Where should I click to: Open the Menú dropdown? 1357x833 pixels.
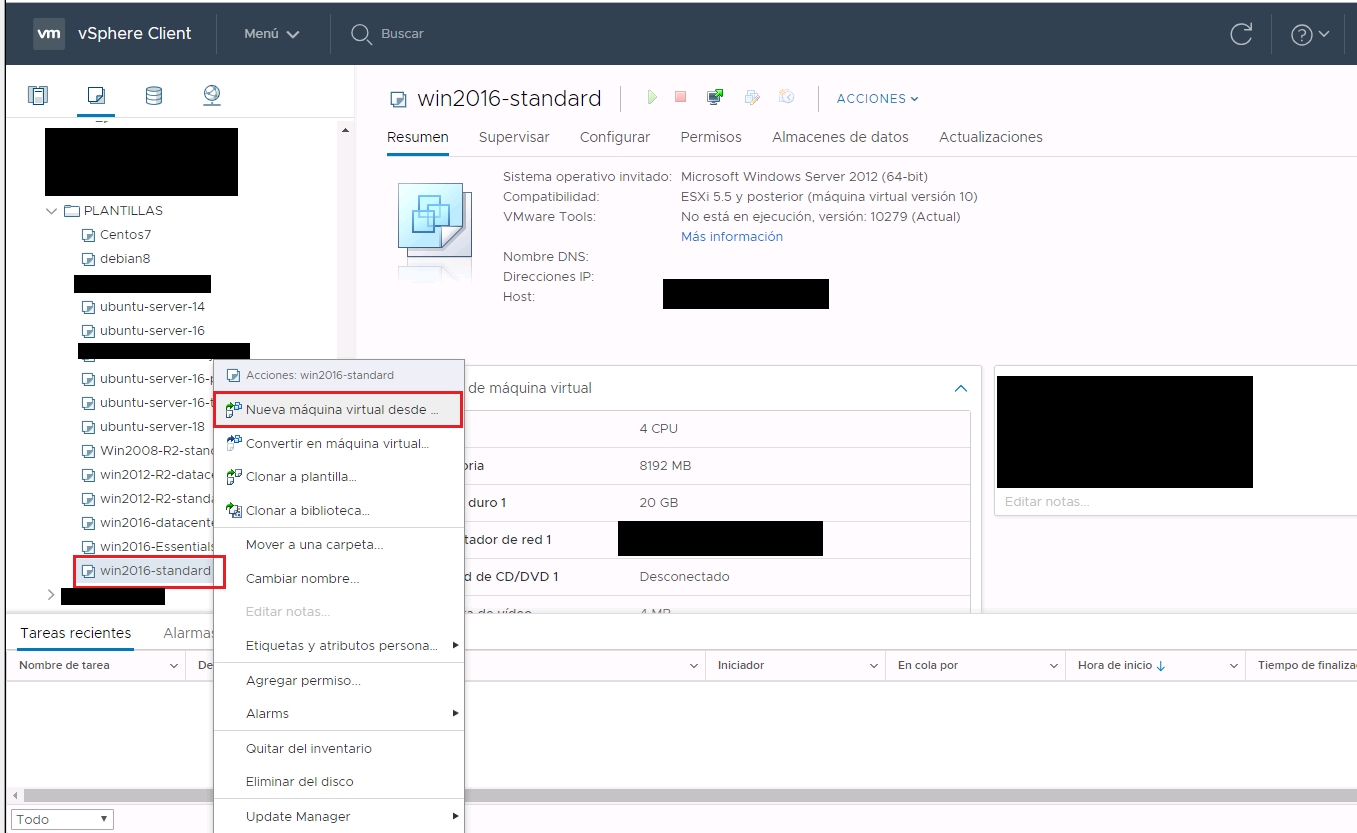pyautogui.click(x=272, y=34)
